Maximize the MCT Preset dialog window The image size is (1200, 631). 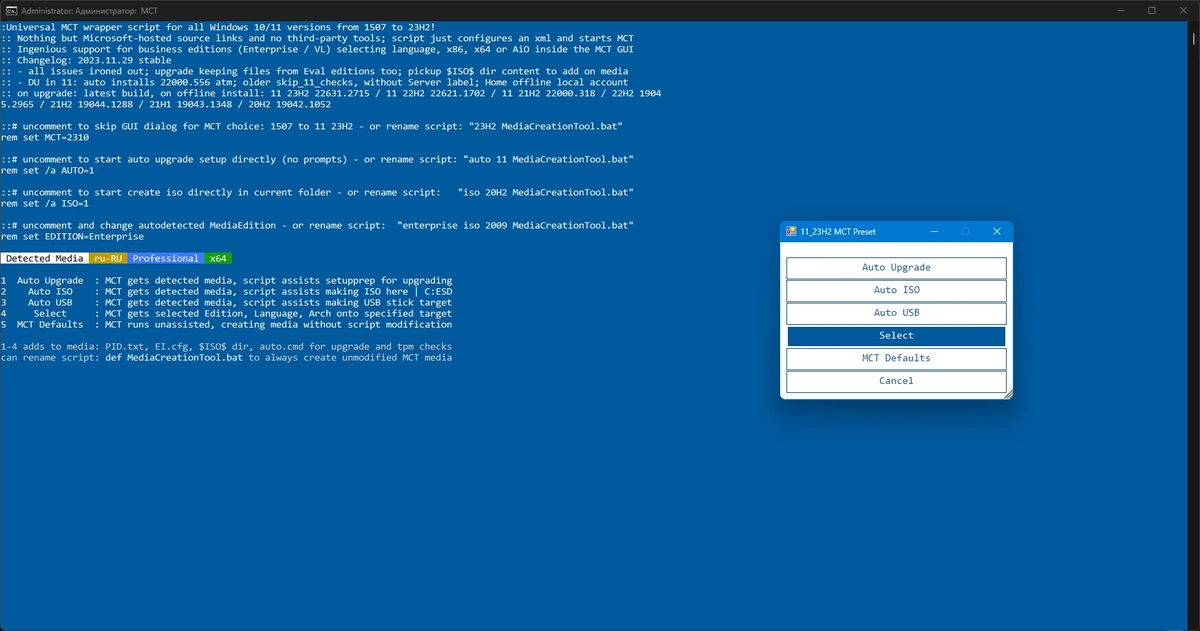(965, 232)
